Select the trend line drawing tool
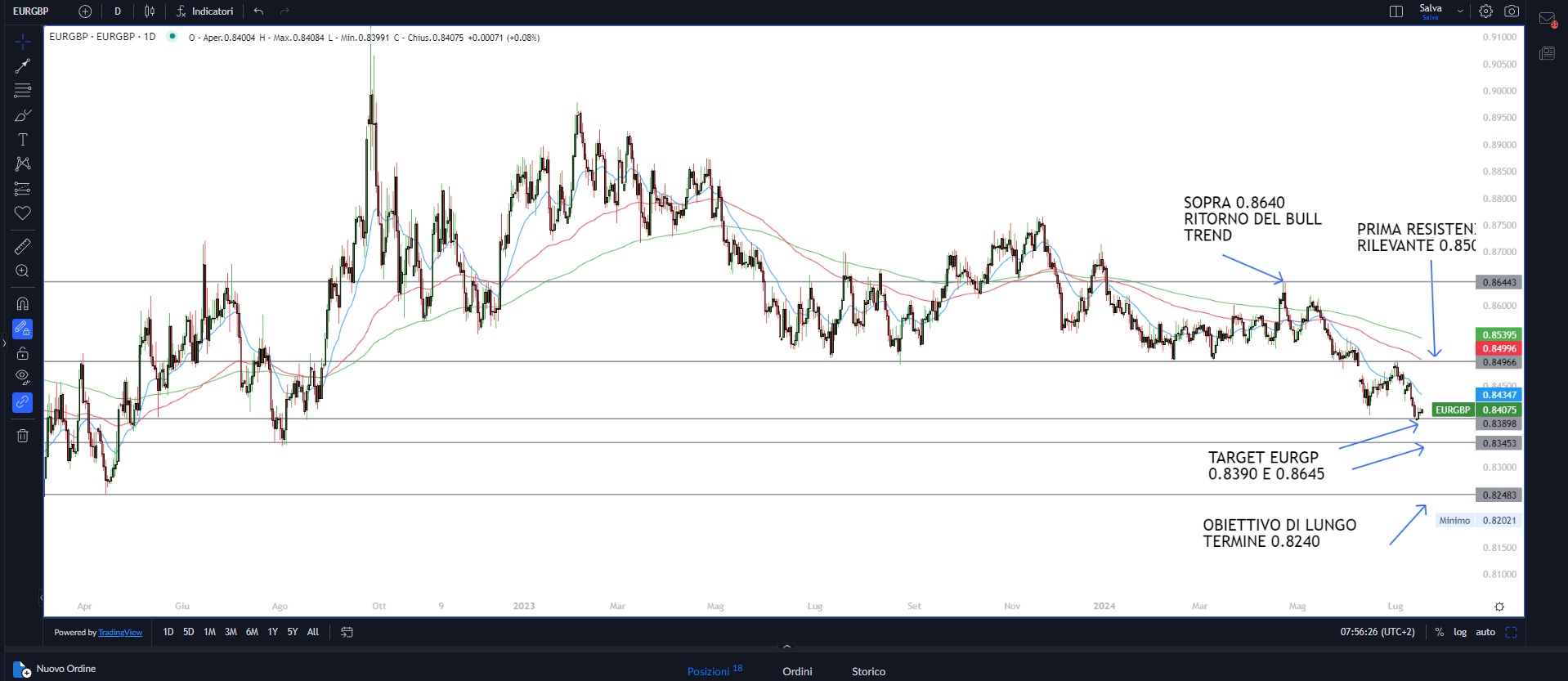1568x681 pixels. coord(23,65)
